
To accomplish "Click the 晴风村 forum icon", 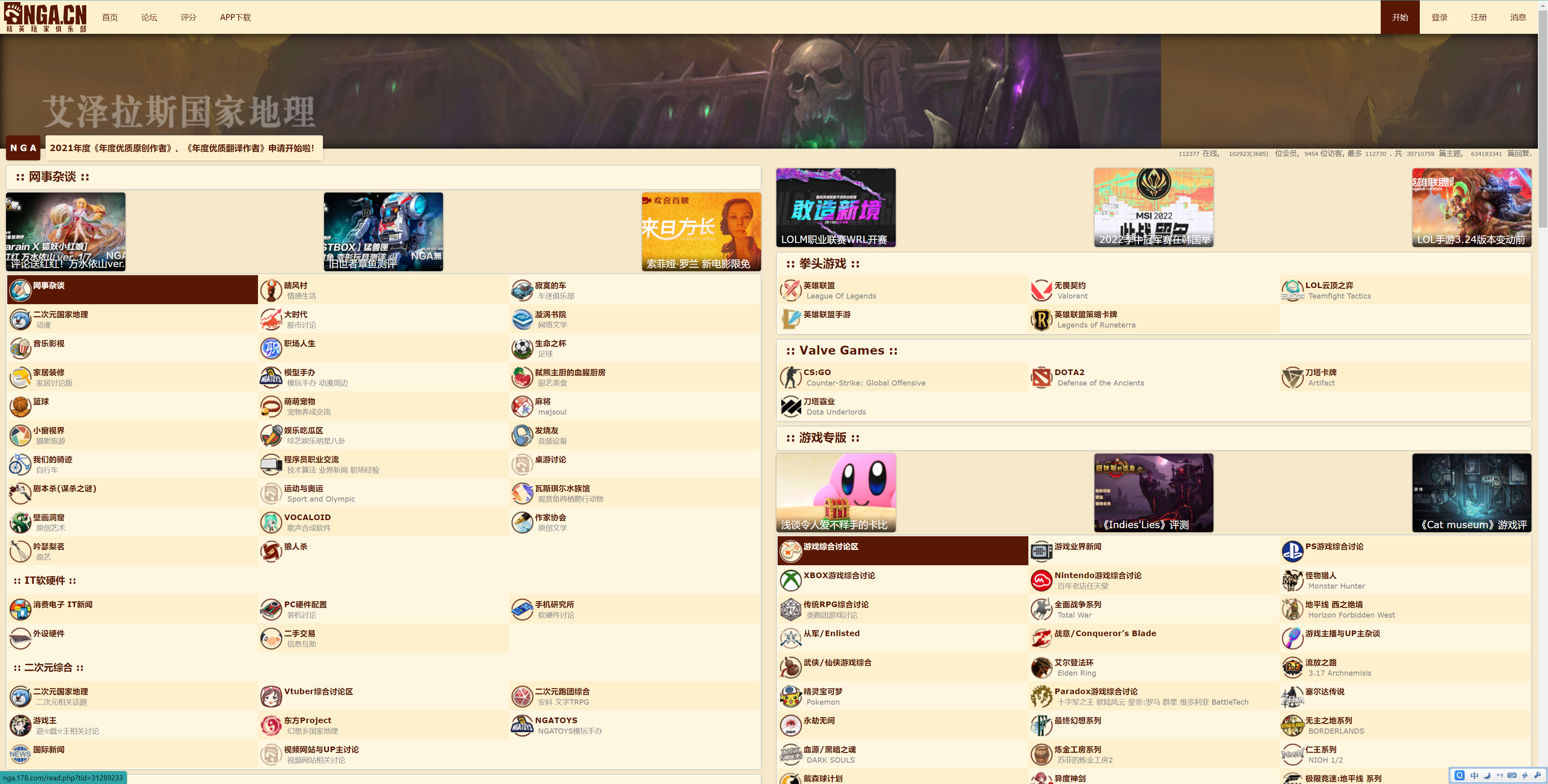I will (x=271, y=290).
